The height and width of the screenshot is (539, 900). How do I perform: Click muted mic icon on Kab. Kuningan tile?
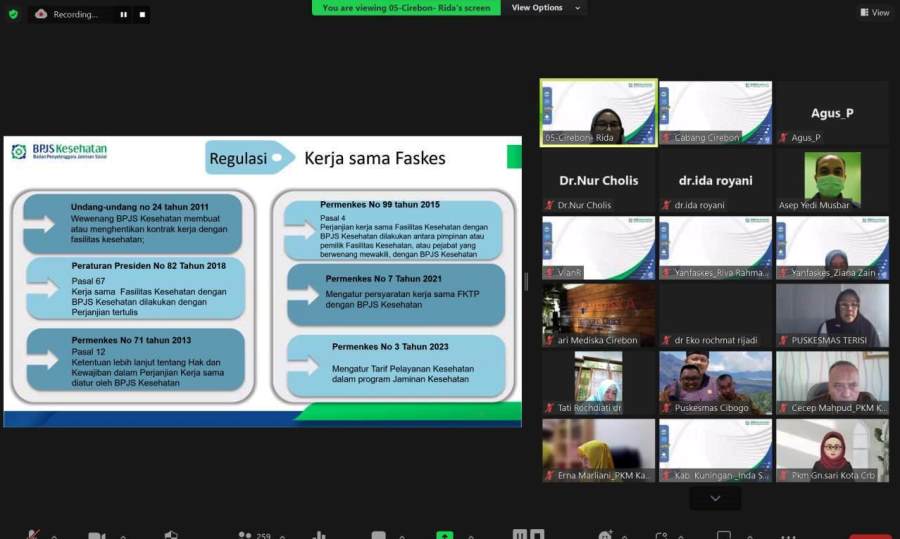coord(666,475)
